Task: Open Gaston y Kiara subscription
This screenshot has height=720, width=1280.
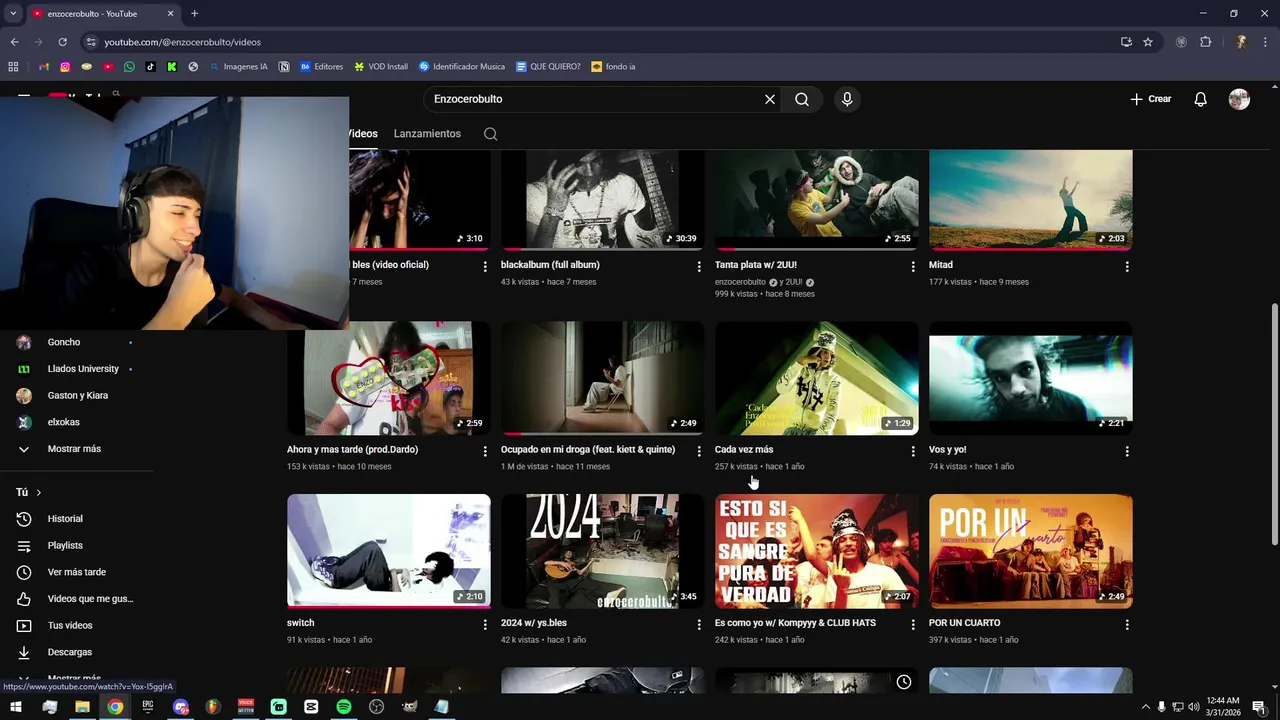Action: (x=78, y=395)
